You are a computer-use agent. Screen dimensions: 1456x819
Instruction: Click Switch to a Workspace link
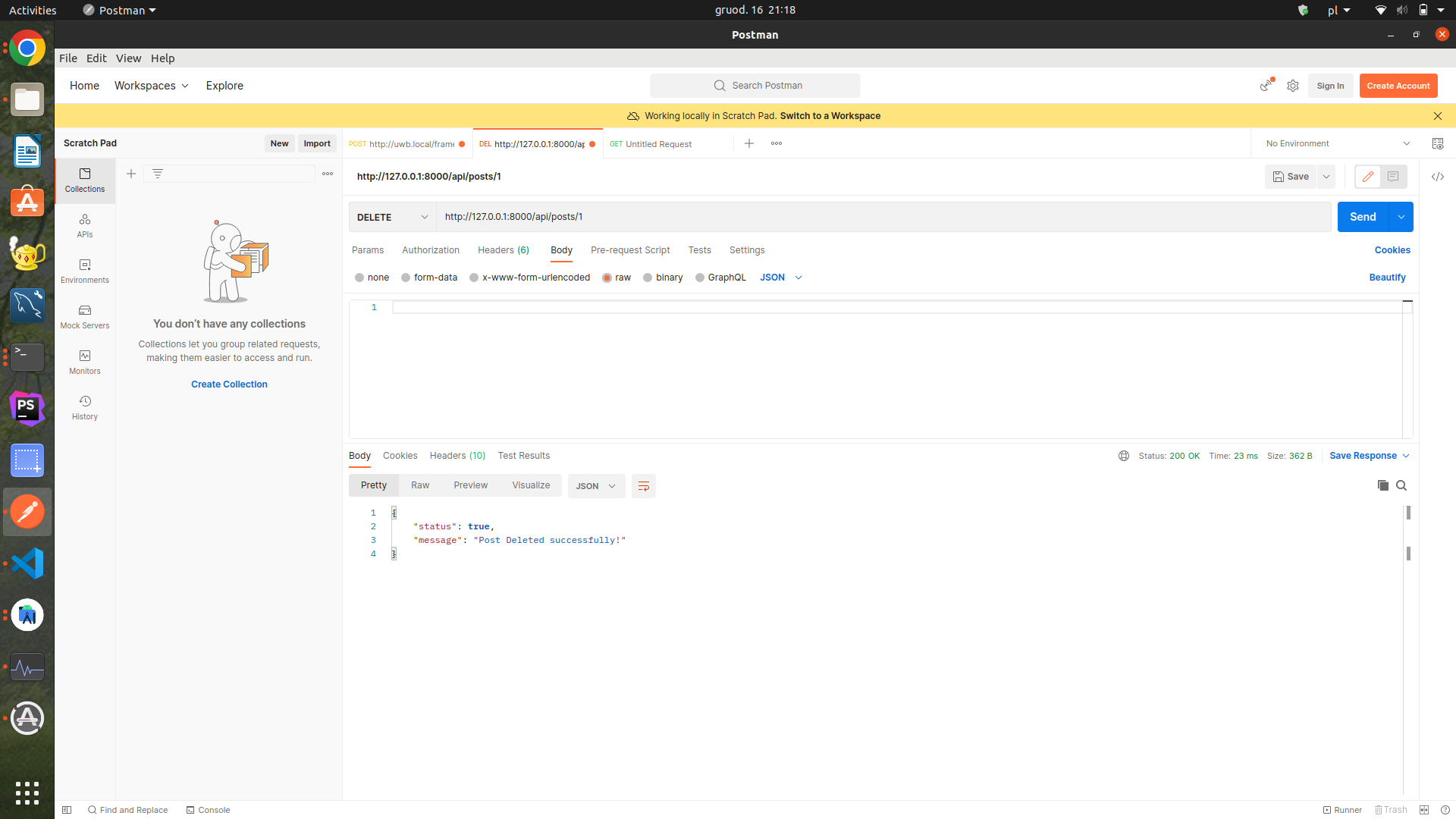[830, 115]
